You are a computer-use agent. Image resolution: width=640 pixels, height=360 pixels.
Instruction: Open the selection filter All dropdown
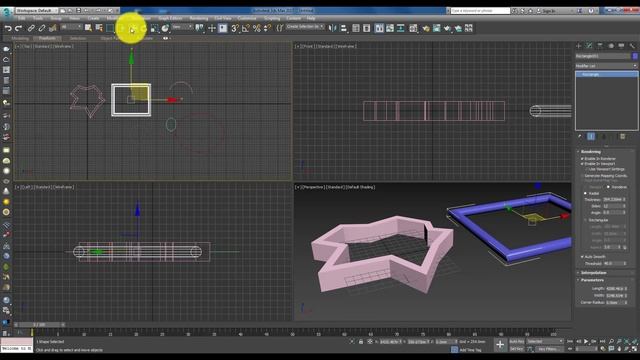point(71,27)
